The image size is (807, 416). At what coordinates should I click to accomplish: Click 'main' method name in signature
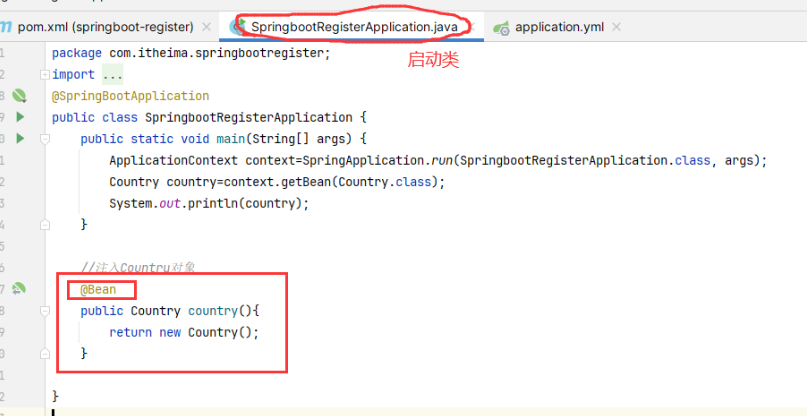(x=230, y=139)
